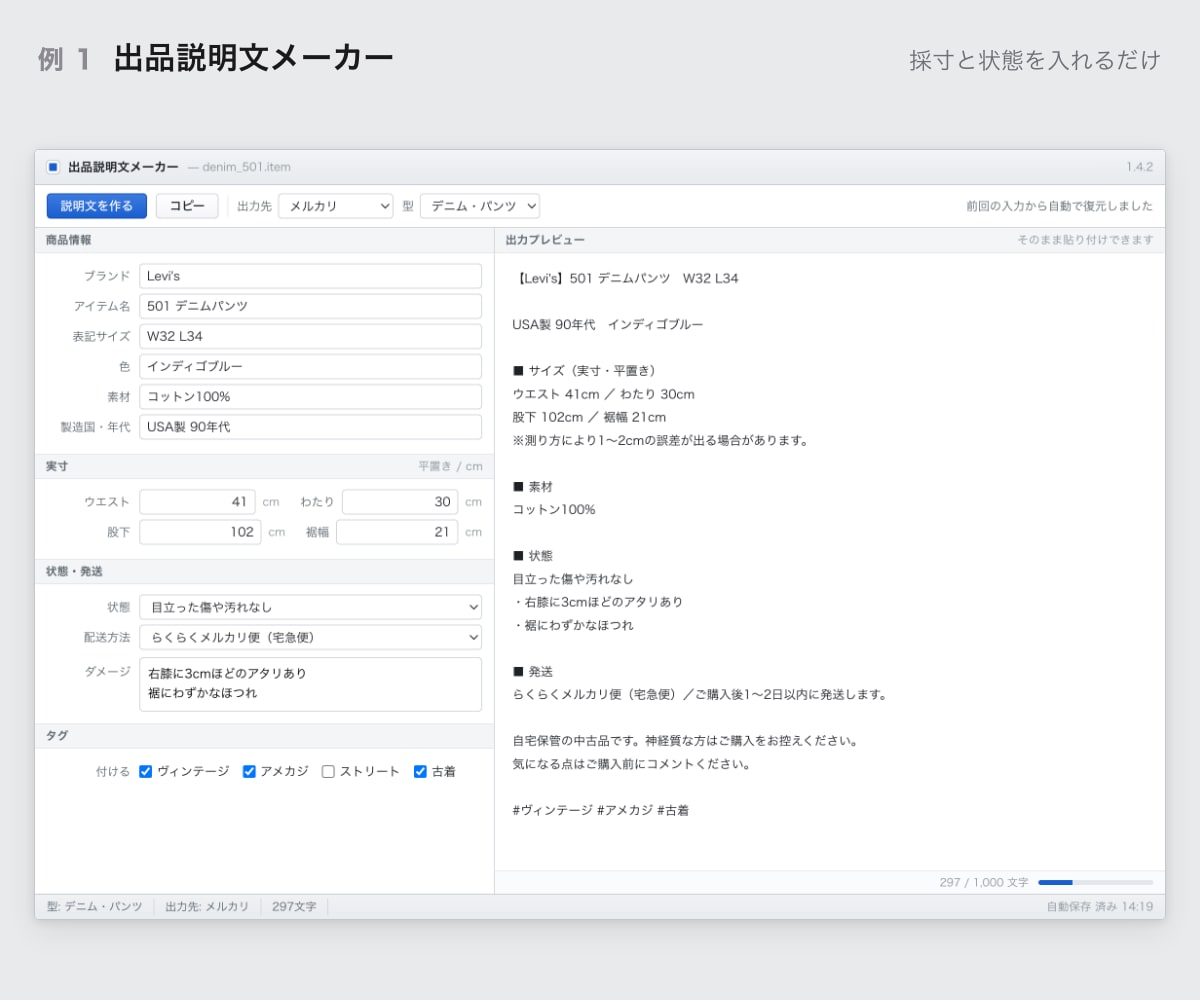The height and width of the screenshot is (1000, 1200).
Task: Click the そのまま貼り付けできます hint text
Action: tap(1085, 240)
